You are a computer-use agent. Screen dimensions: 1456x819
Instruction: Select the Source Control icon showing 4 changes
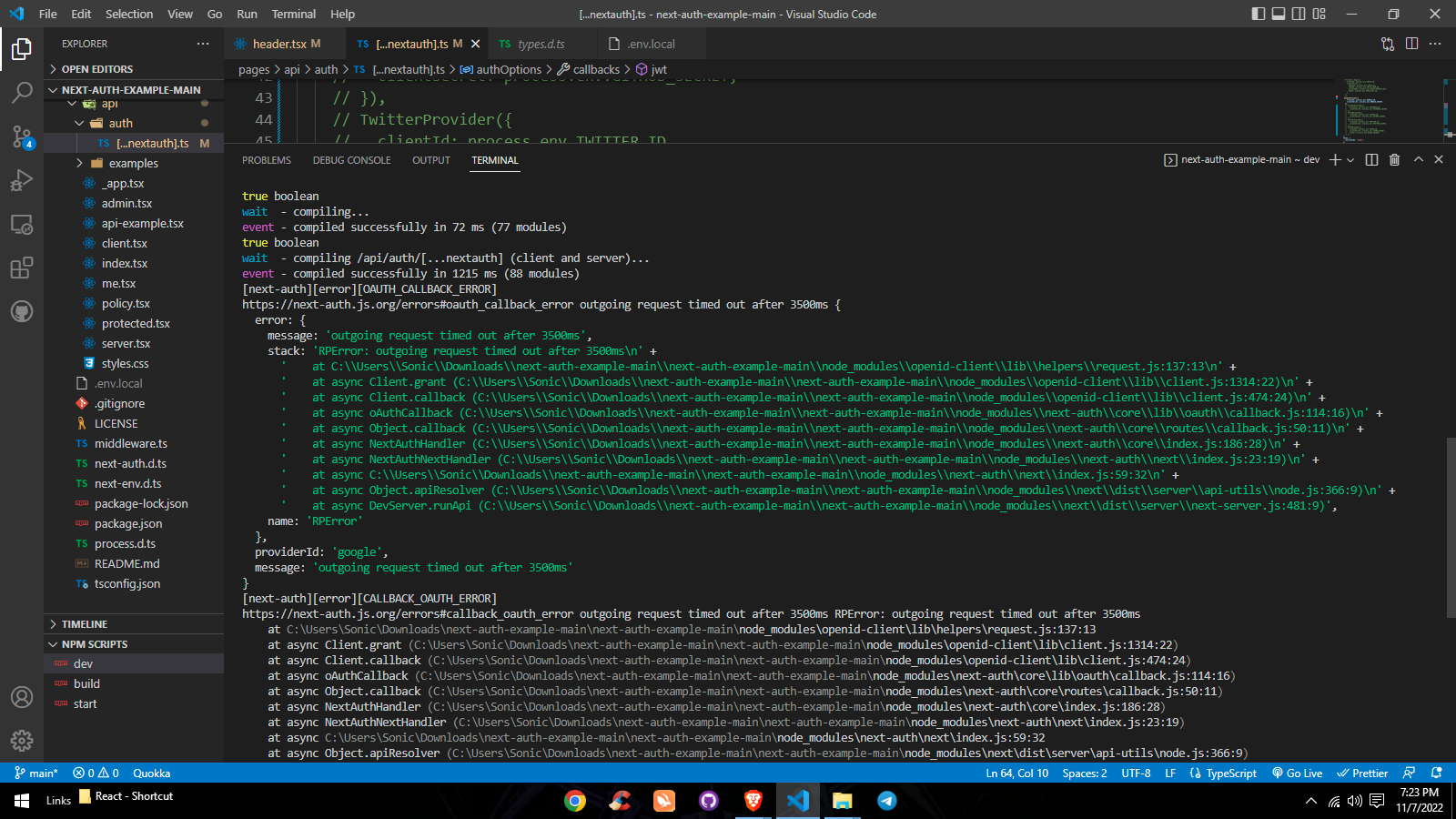22,136
